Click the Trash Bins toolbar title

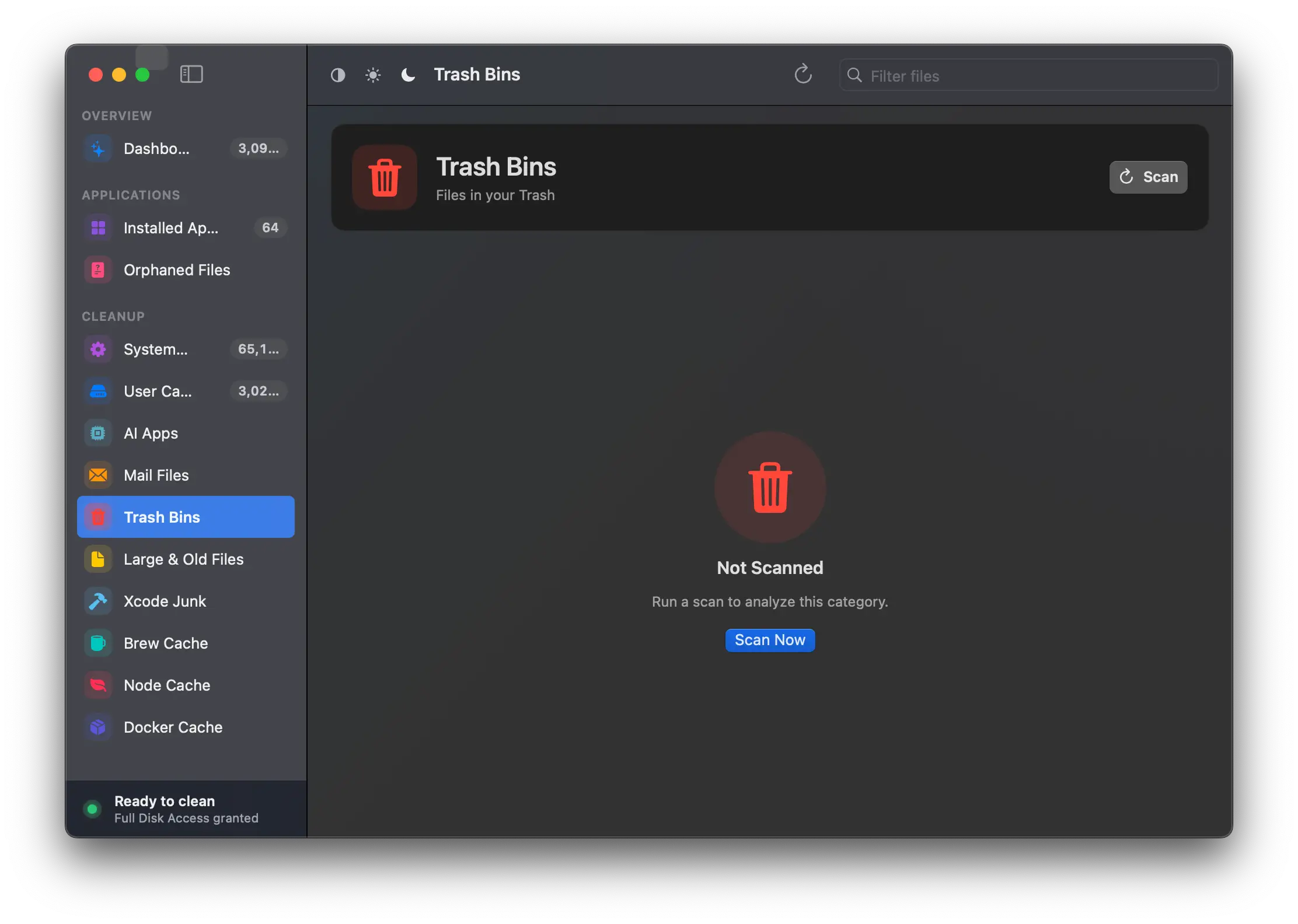[477, 74]
